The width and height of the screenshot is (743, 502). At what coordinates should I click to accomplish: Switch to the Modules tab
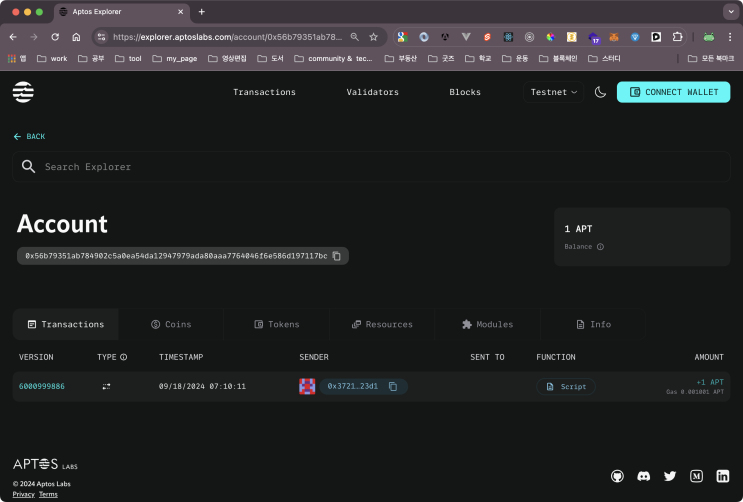(x=488, y=324)
